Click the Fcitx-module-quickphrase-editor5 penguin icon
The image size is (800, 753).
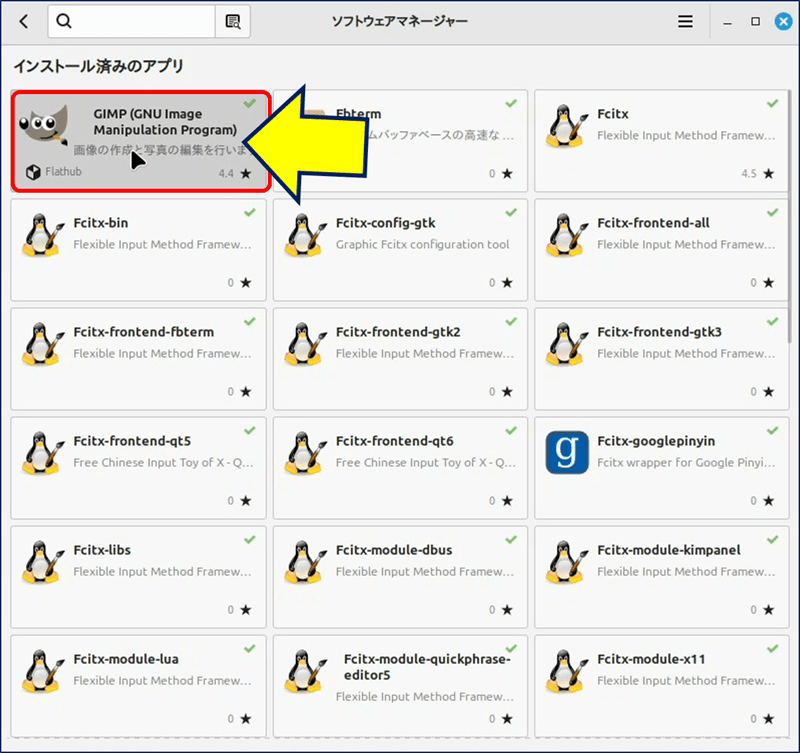pyautogui.click(x=305, y=671)
